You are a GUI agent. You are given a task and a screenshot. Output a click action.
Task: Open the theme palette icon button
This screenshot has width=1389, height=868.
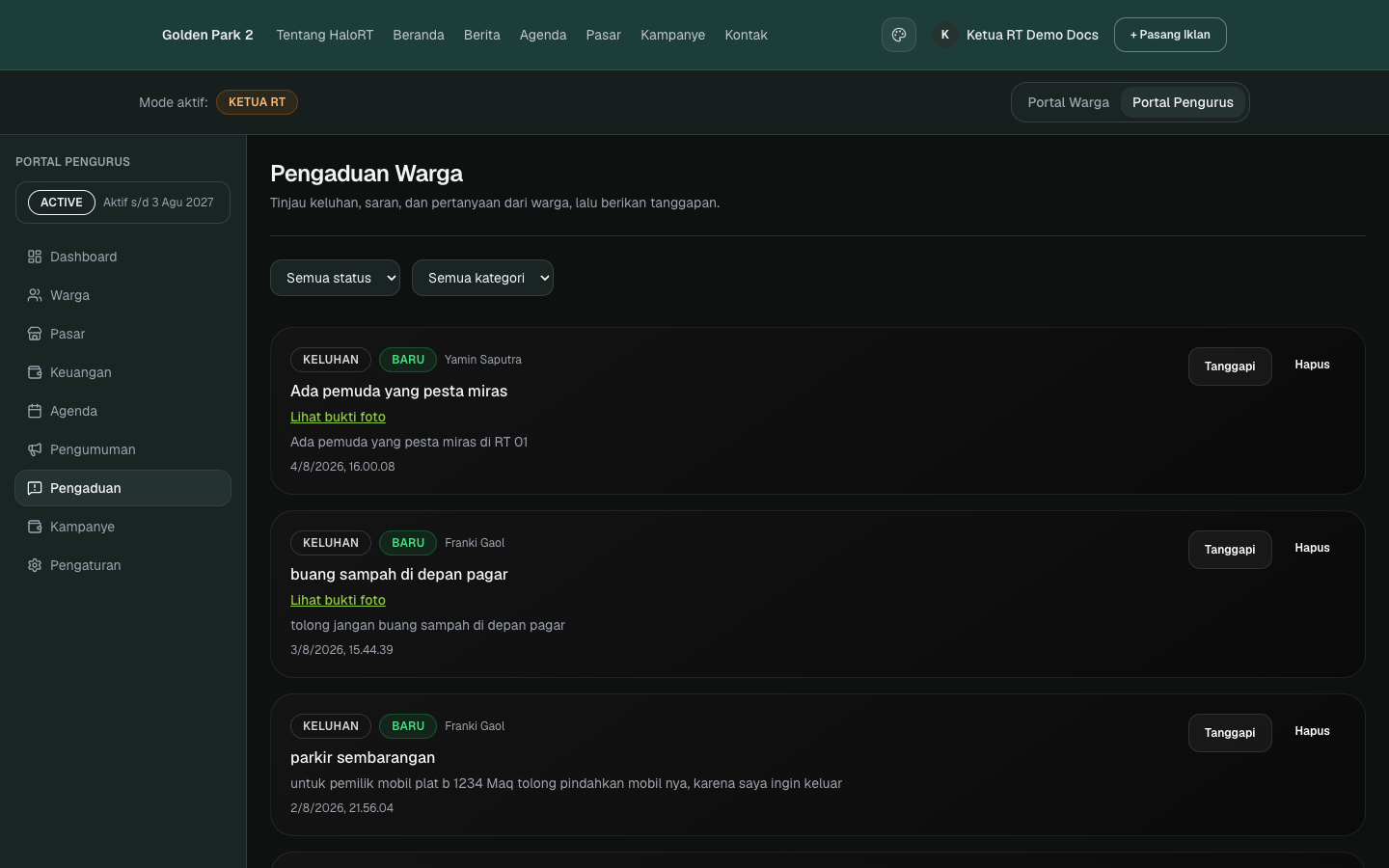click(x=898, y=35)
